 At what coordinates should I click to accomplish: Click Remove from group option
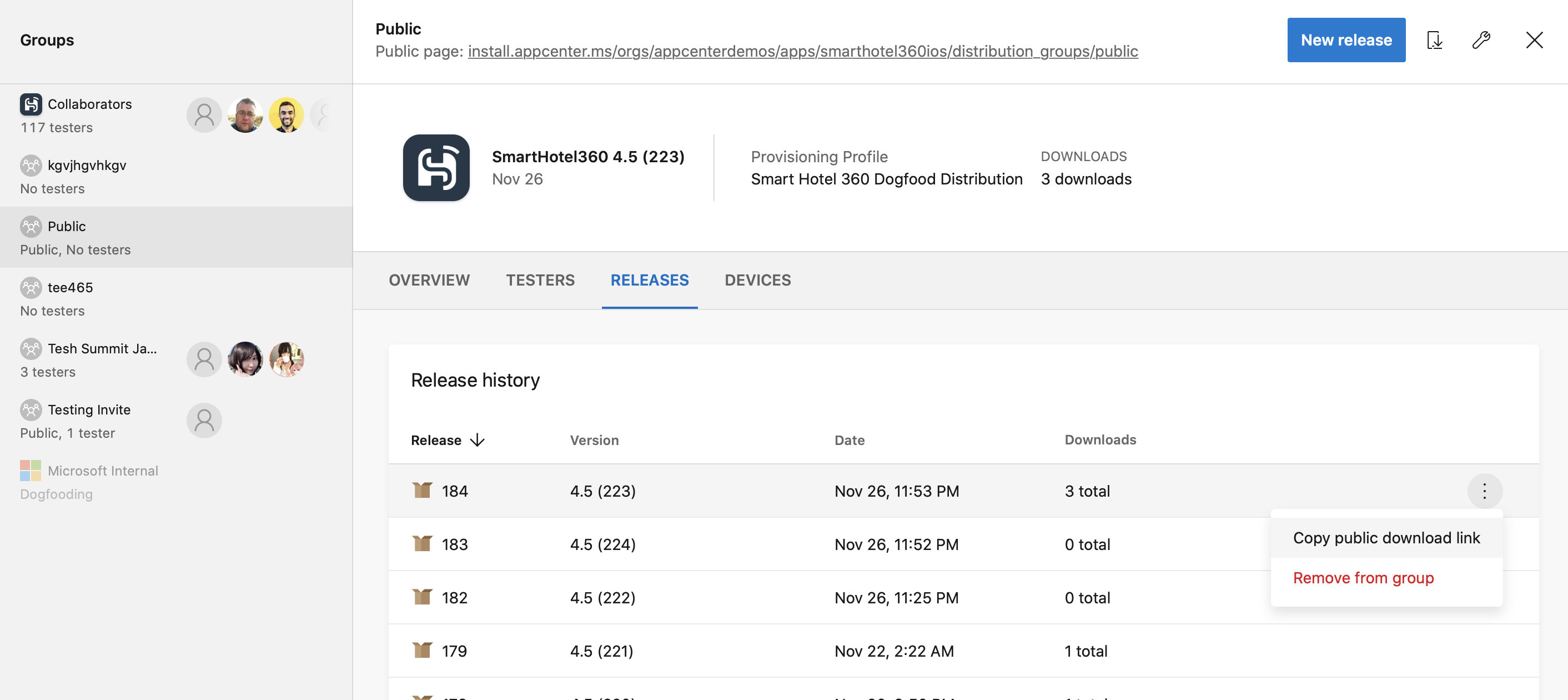point(1363,577)
